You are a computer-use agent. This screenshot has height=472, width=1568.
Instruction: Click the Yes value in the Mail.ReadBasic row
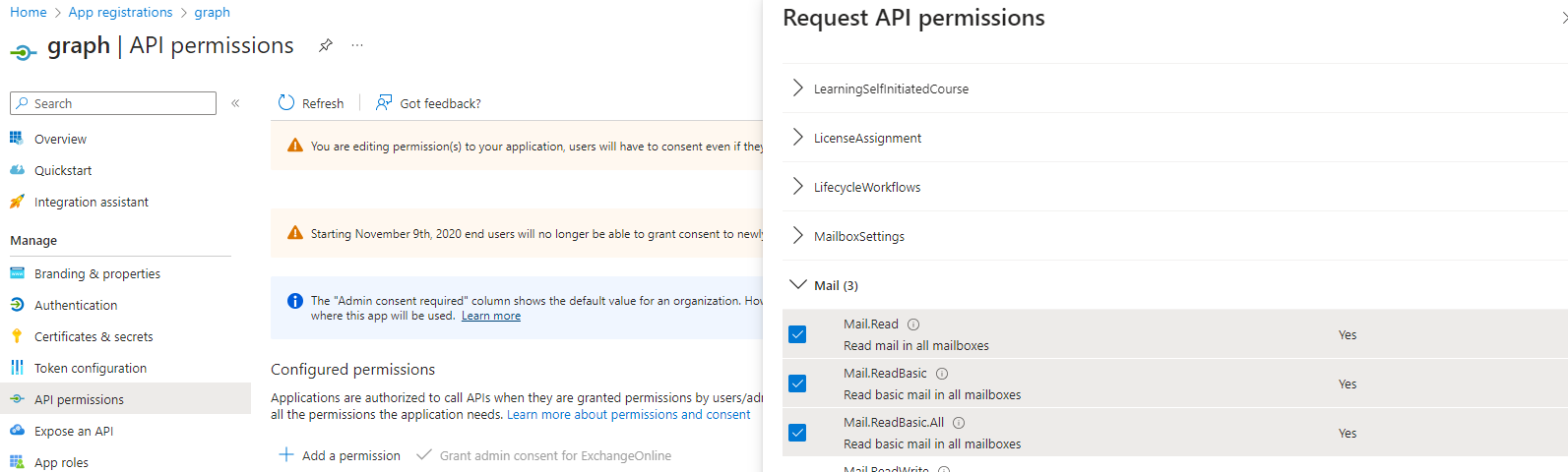(x=1348, y=383)
